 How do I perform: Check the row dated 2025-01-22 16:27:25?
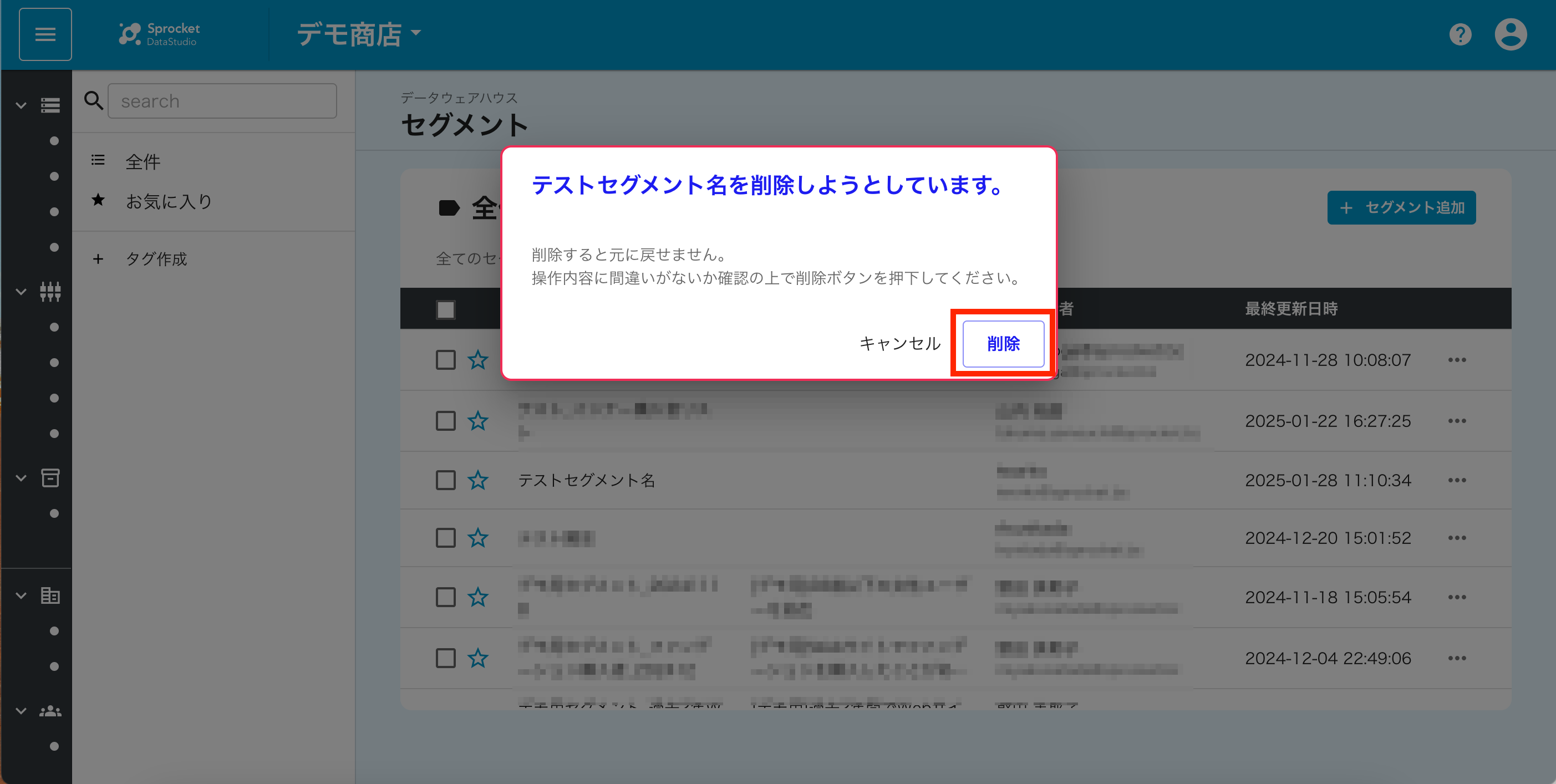pyautogui.click(x=446, y=421)
